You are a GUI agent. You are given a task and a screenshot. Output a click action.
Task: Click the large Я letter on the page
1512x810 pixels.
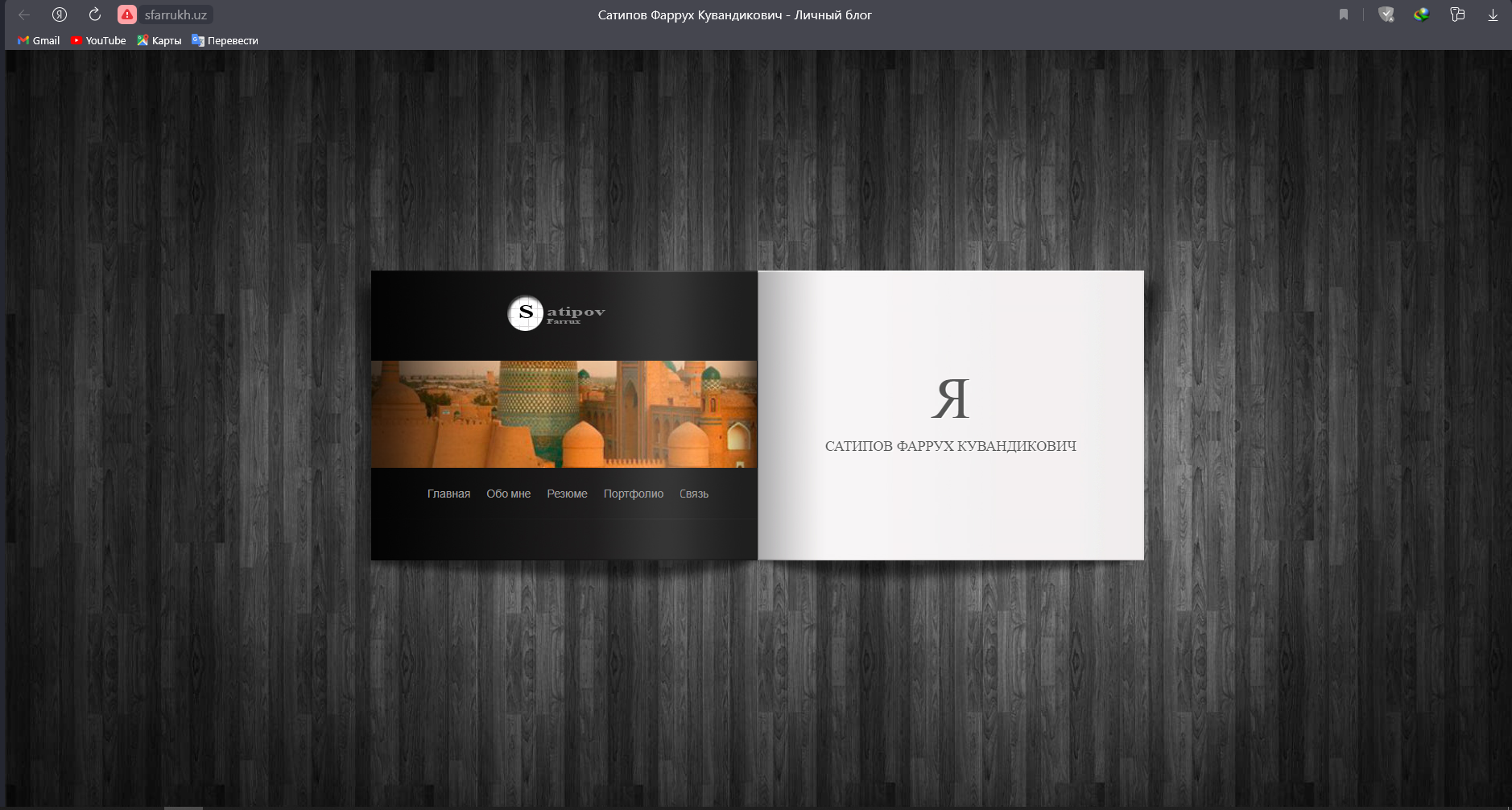tap(951, 399)
